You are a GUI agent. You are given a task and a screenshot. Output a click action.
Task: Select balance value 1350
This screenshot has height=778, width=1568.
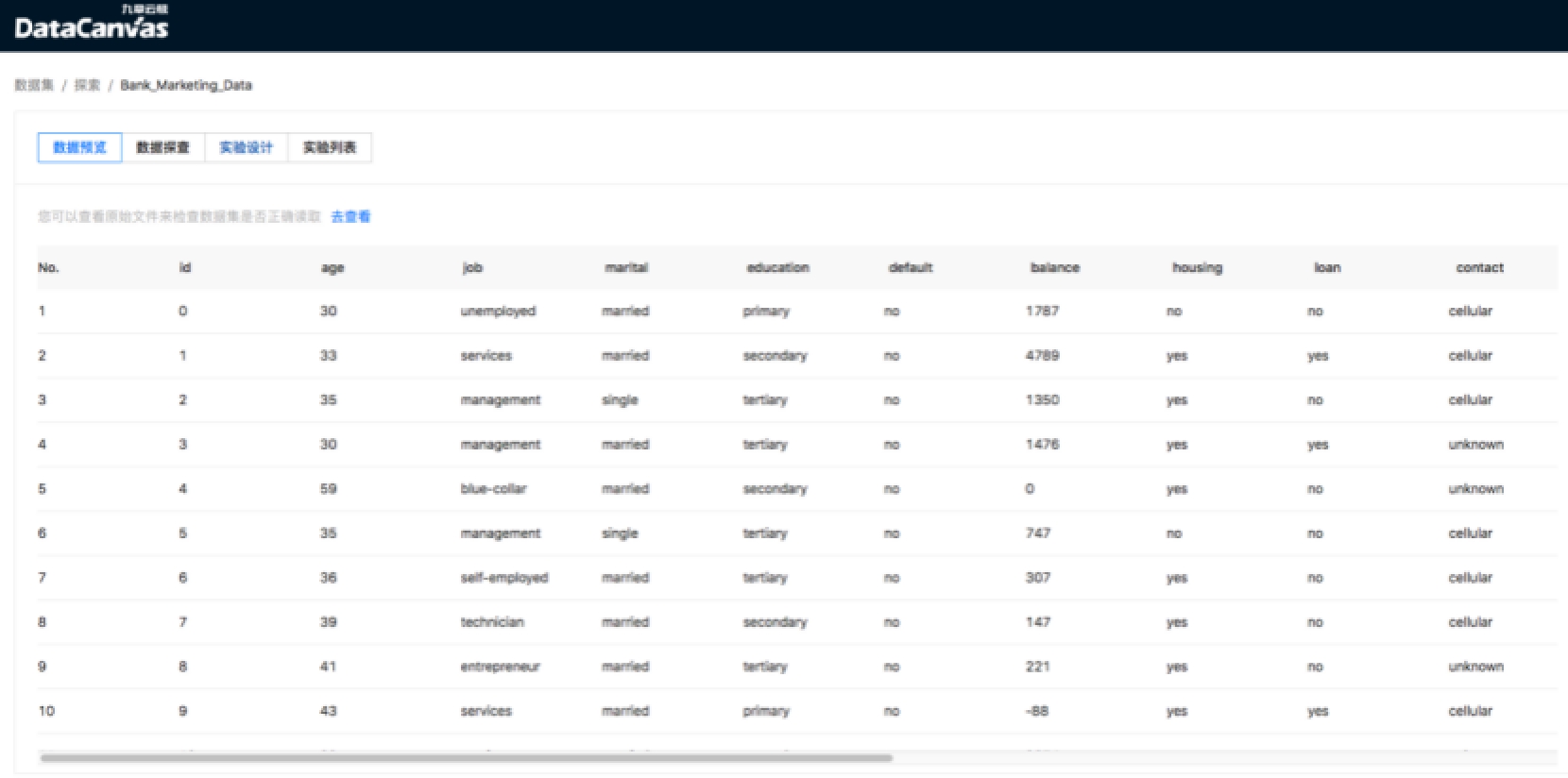click(1042, 400)
